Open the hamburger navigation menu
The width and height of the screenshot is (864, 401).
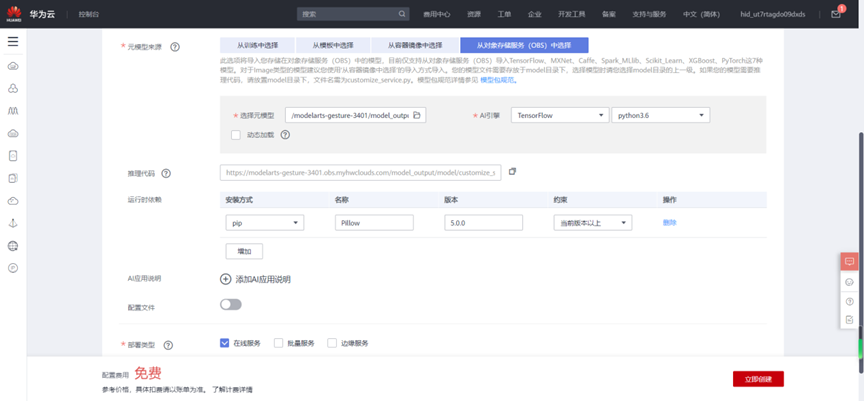(13, 42)
